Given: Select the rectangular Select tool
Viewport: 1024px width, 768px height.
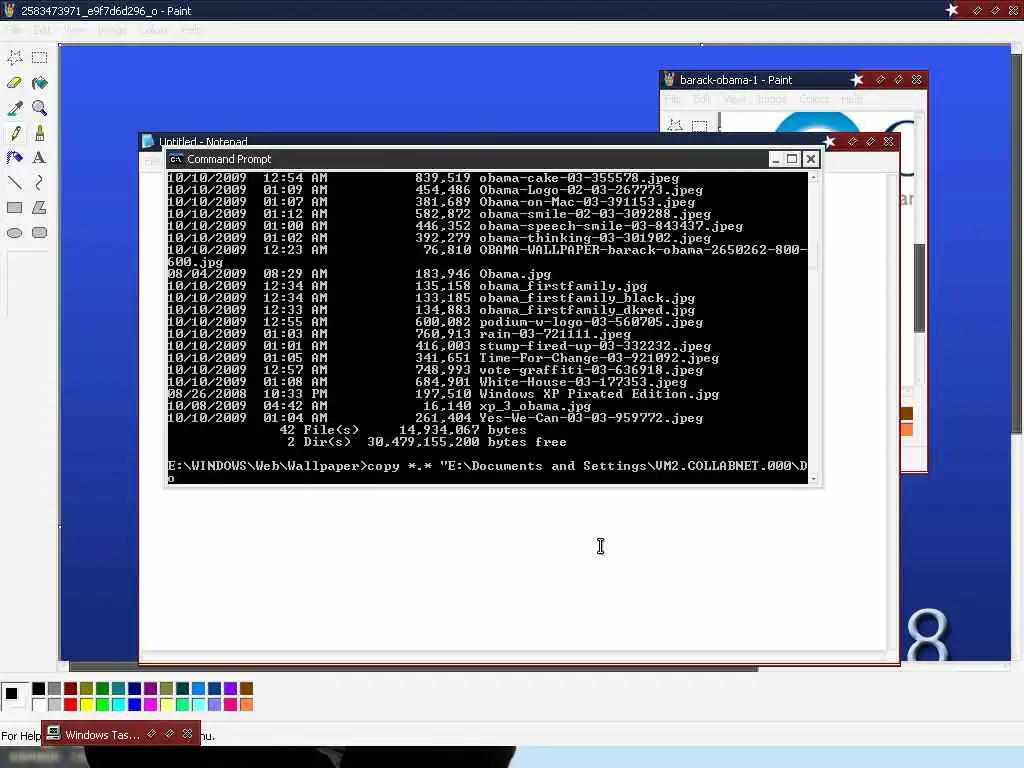Looking at the screenshot, I should point(39,57).
